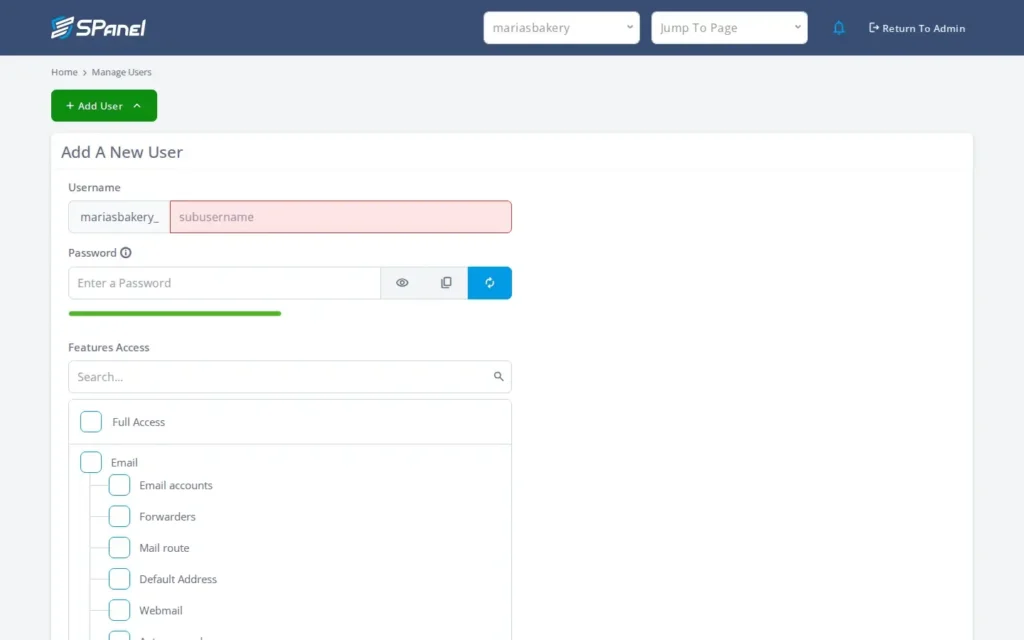The image size is (1024, 640).
Task: Generate a random password
Action: 490,283
